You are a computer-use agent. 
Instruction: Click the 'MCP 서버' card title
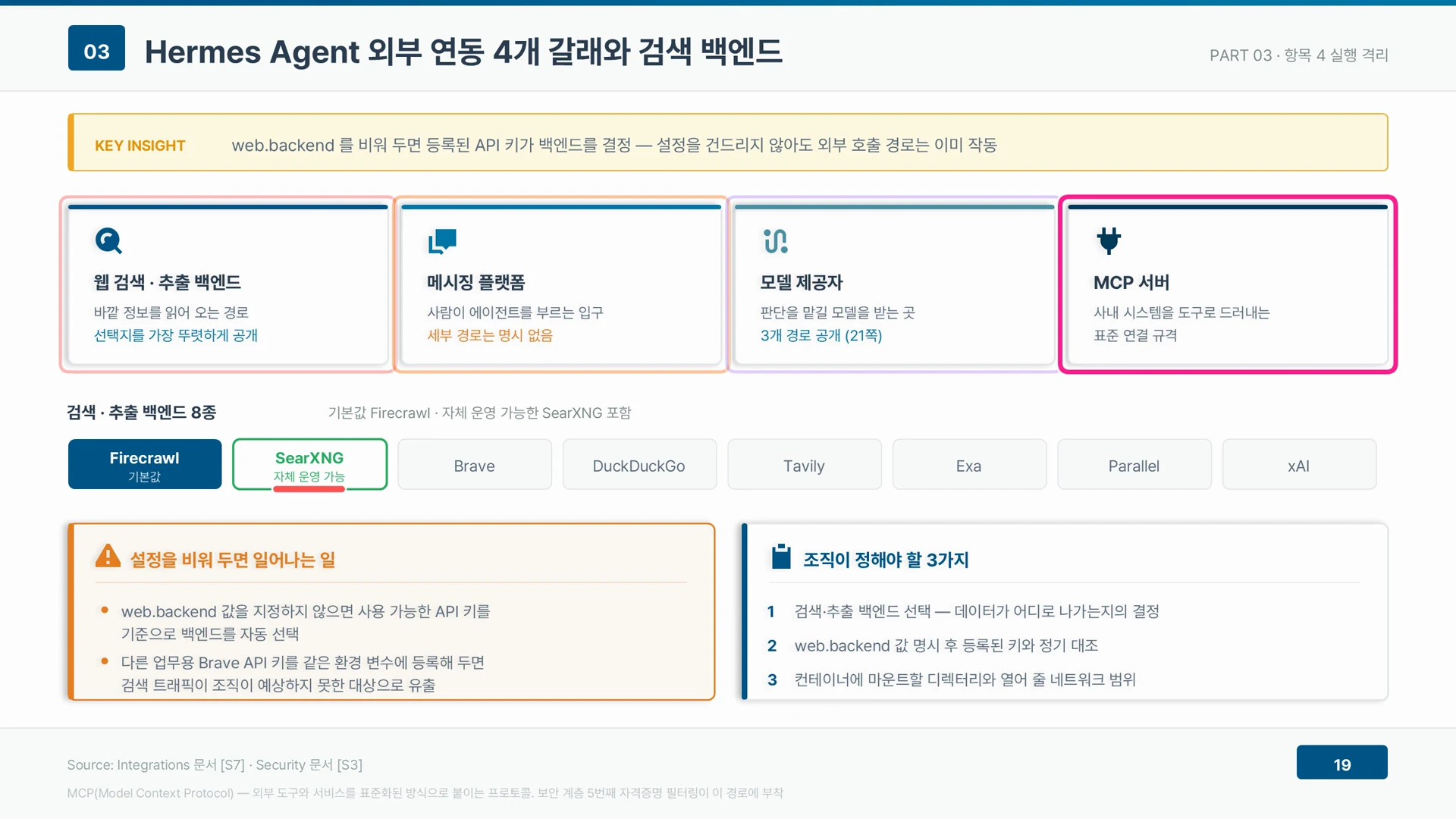tap(1131, 282)
